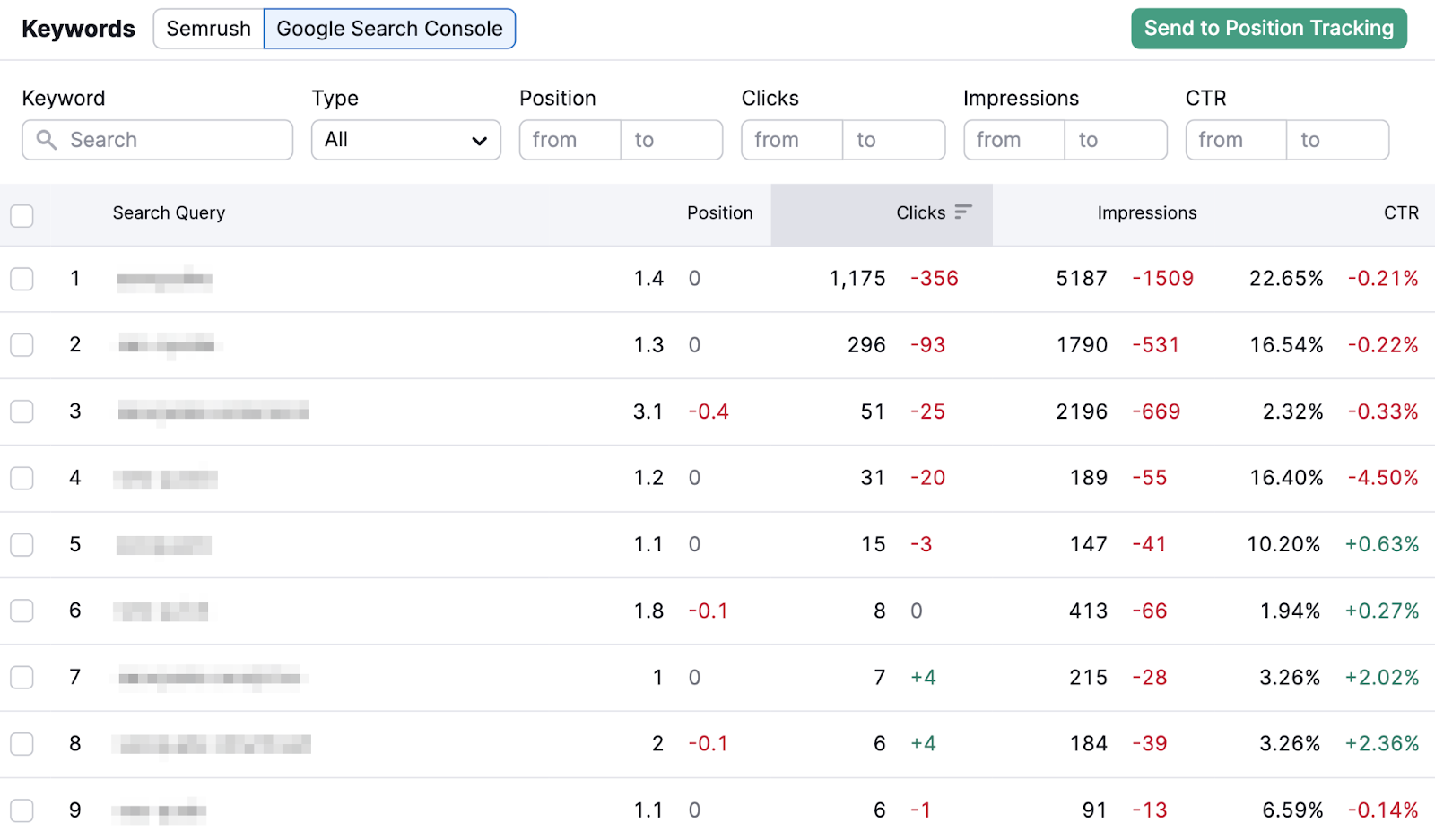Click the Clicks 'to' filter field

pyautogui.click(x=893, y=140)
